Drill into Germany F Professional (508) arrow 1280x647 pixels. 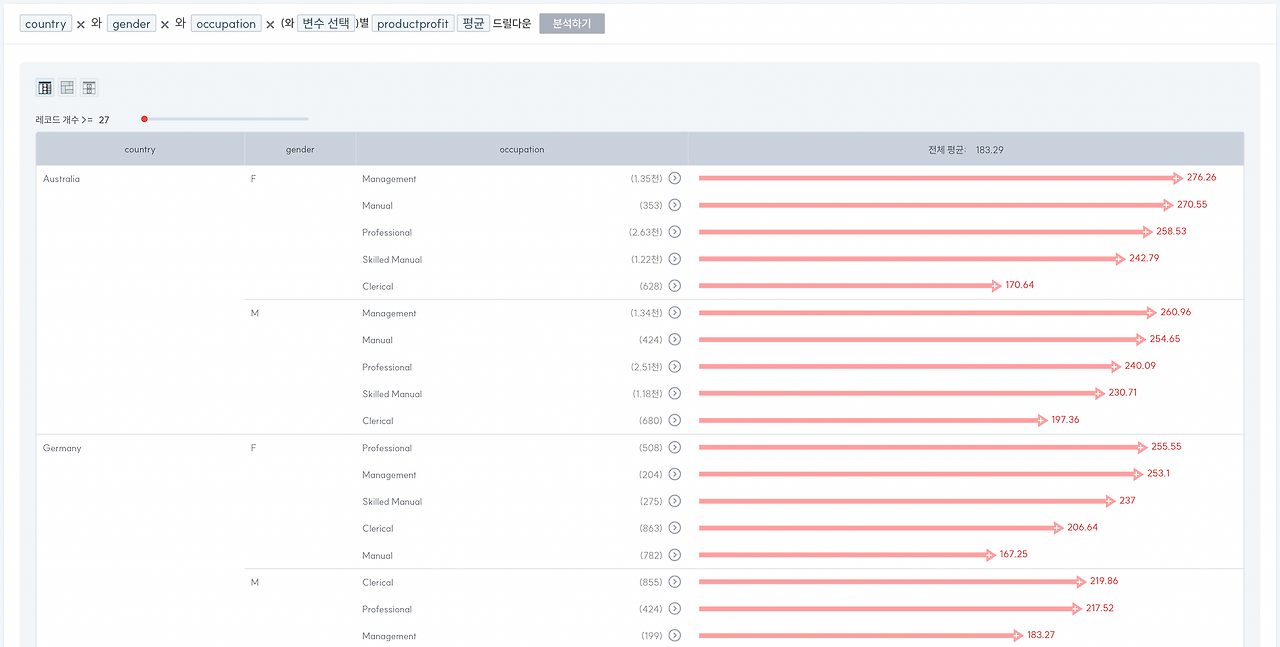[674, 448]
